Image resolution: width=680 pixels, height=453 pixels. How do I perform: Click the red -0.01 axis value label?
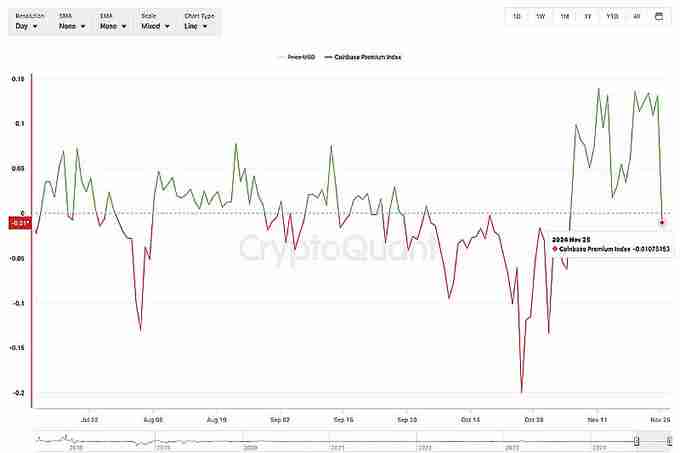click(20, 222)
